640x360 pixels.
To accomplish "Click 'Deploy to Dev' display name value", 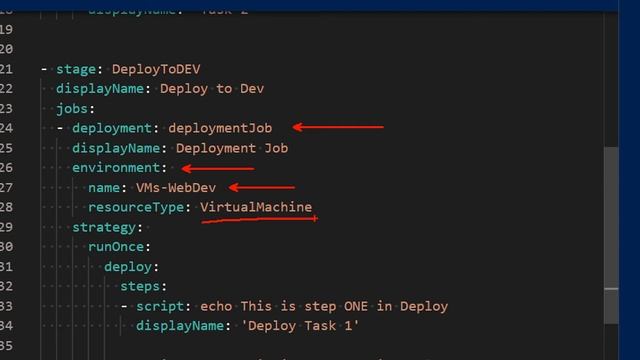I will [212, 89].
